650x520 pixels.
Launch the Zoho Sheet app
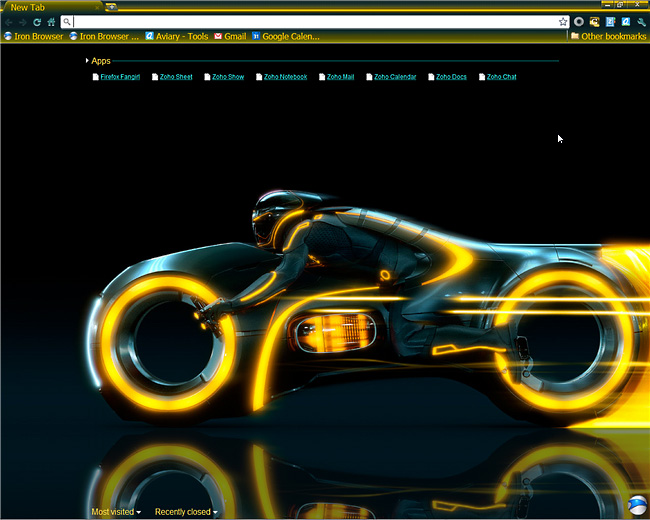point(172,77)
